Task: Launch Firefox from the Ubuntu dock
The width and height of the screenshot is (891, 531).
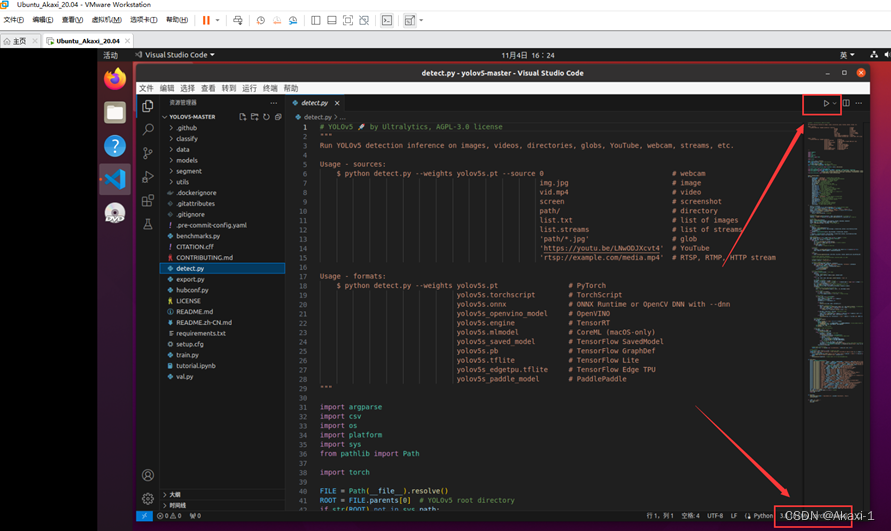Action: pyautogui.click(x=115, y=78)
